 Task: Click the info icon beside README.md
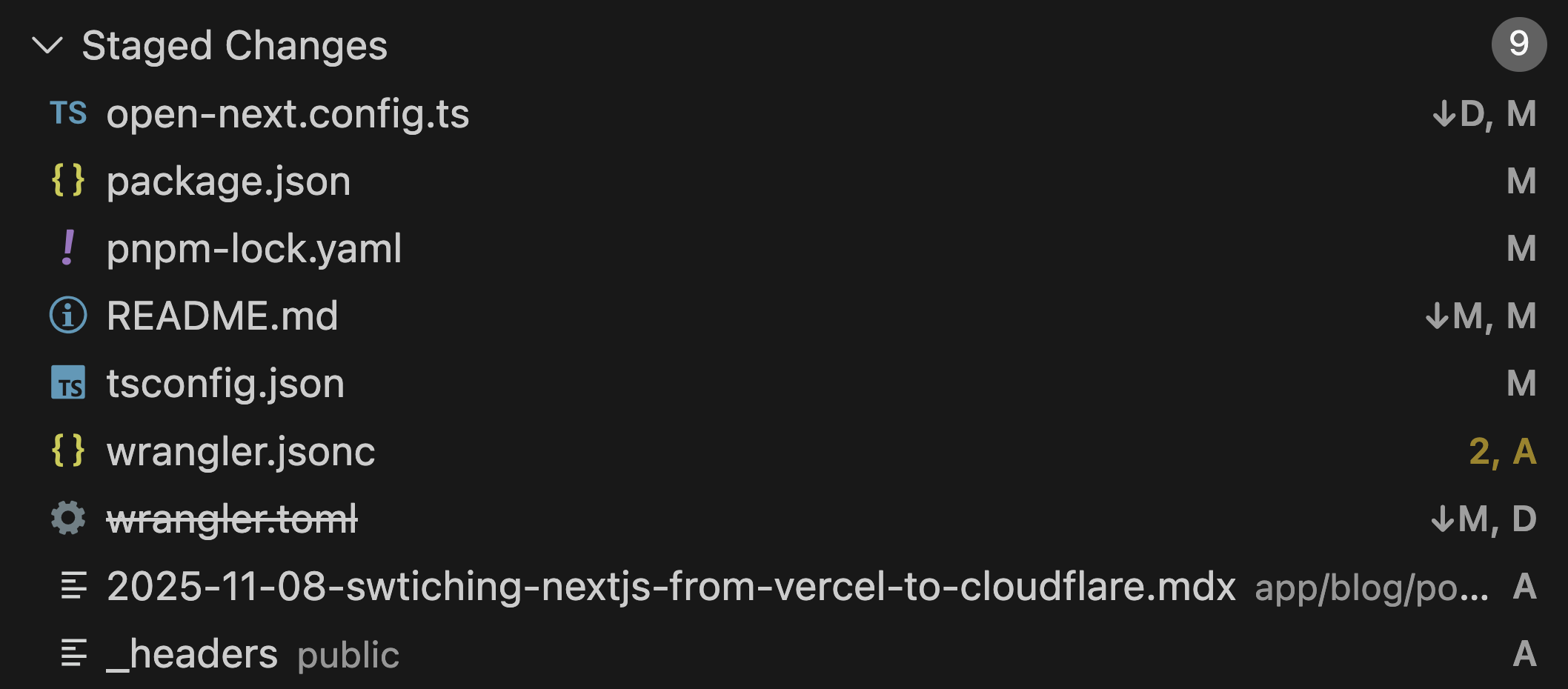pyautogui.click(x=68, y=316)
